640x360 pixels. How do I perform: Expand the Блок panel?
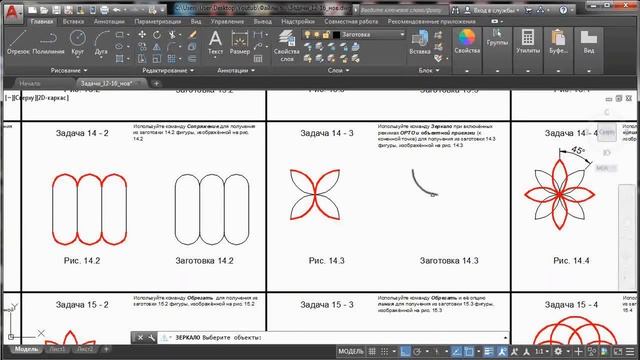pos(429,71)
